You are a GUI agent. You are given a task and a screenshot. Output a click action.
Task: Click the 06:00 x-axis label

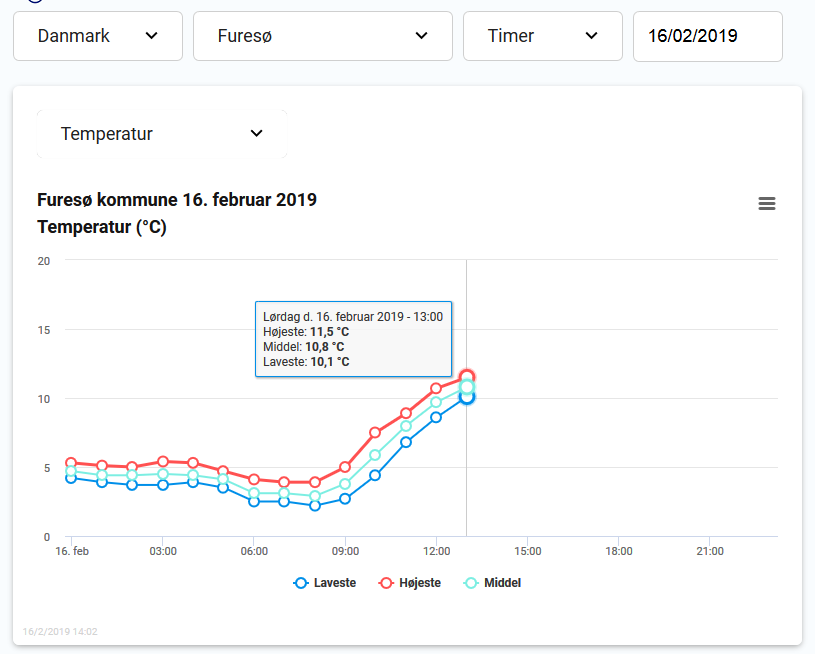[254, 551]
